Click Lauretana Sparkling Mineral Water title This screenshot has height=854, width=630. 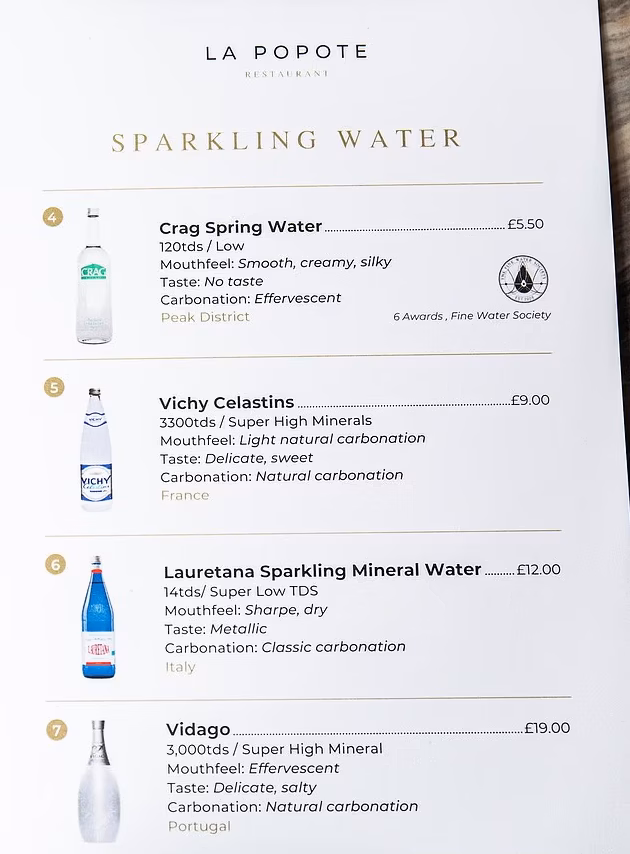click(x=322, y=571)
